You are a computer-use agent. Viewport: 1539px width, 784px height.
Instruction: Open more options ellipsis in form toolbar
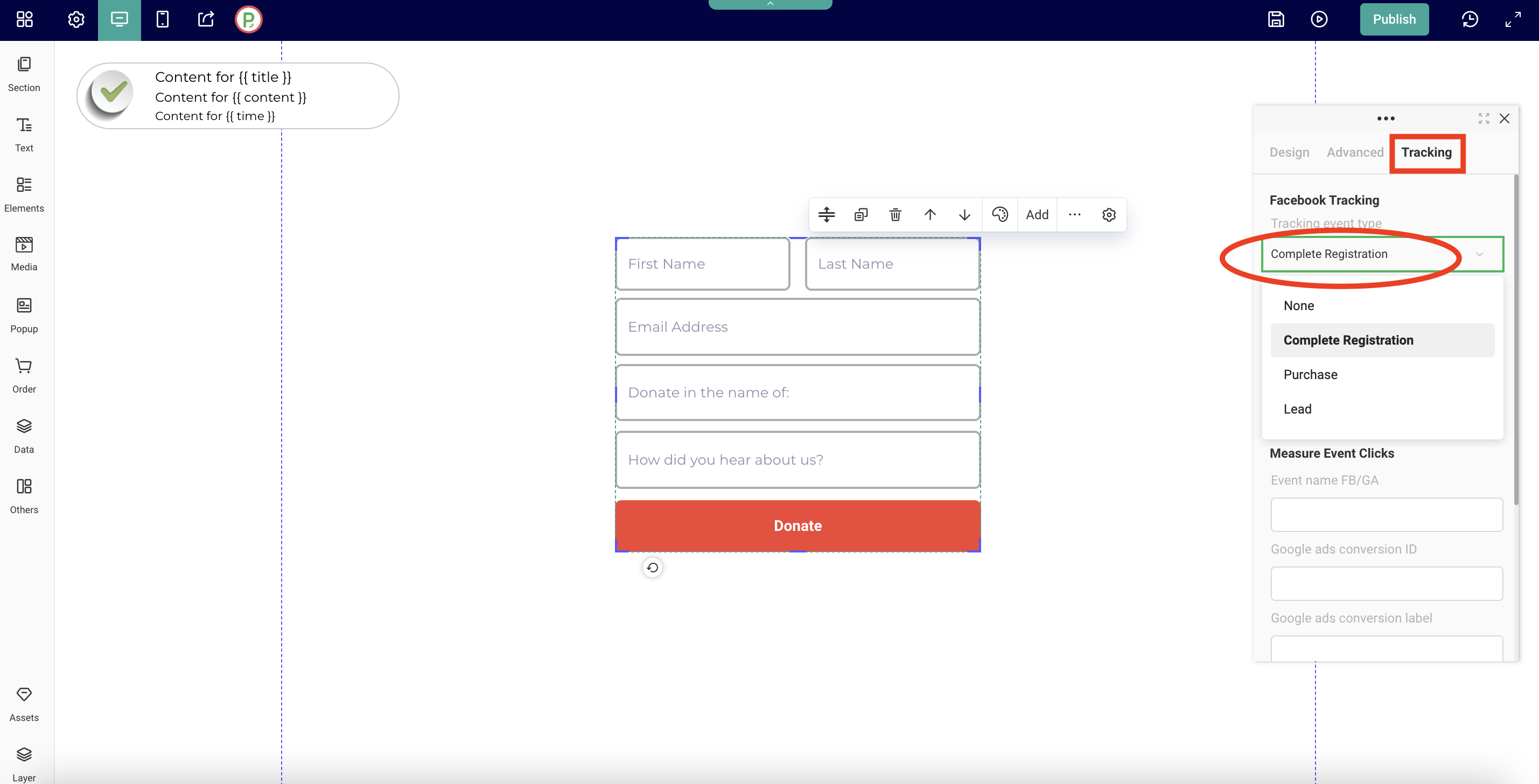pos(1075,214)
